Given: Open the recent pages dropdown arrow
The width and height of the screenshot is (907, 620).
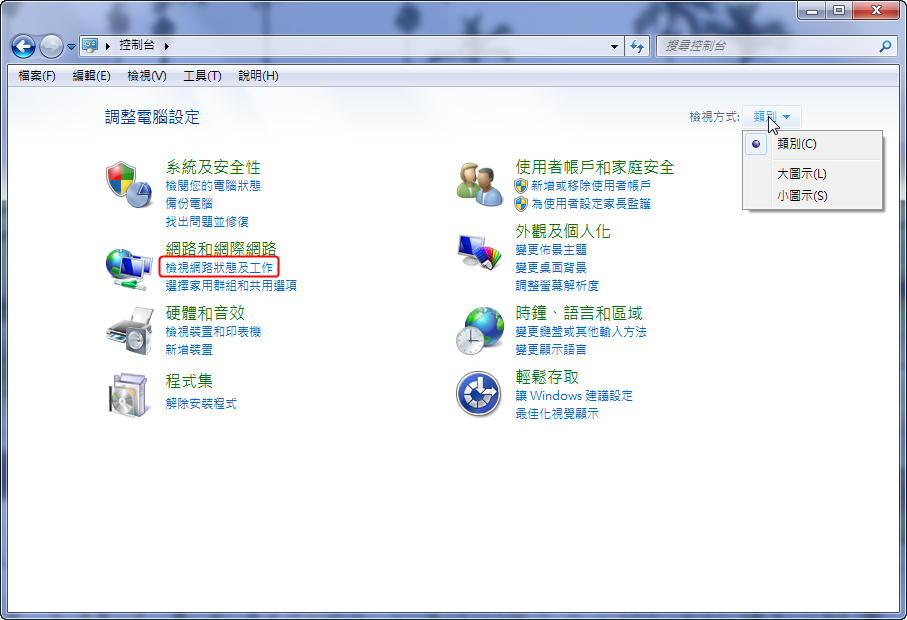Looking at the screenshot, I should [71, 47].
